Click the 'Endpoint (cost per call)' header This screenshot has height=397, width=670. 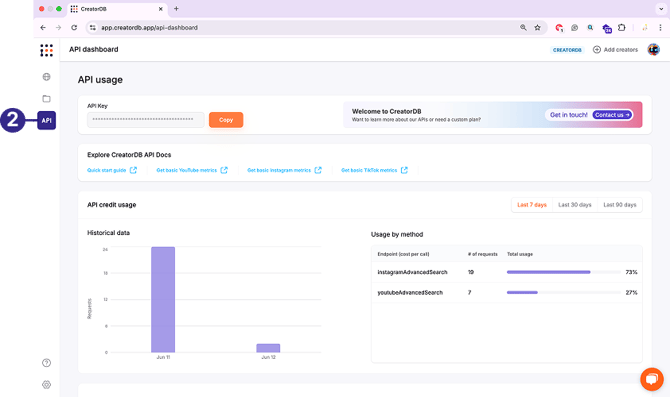point(403,254)
